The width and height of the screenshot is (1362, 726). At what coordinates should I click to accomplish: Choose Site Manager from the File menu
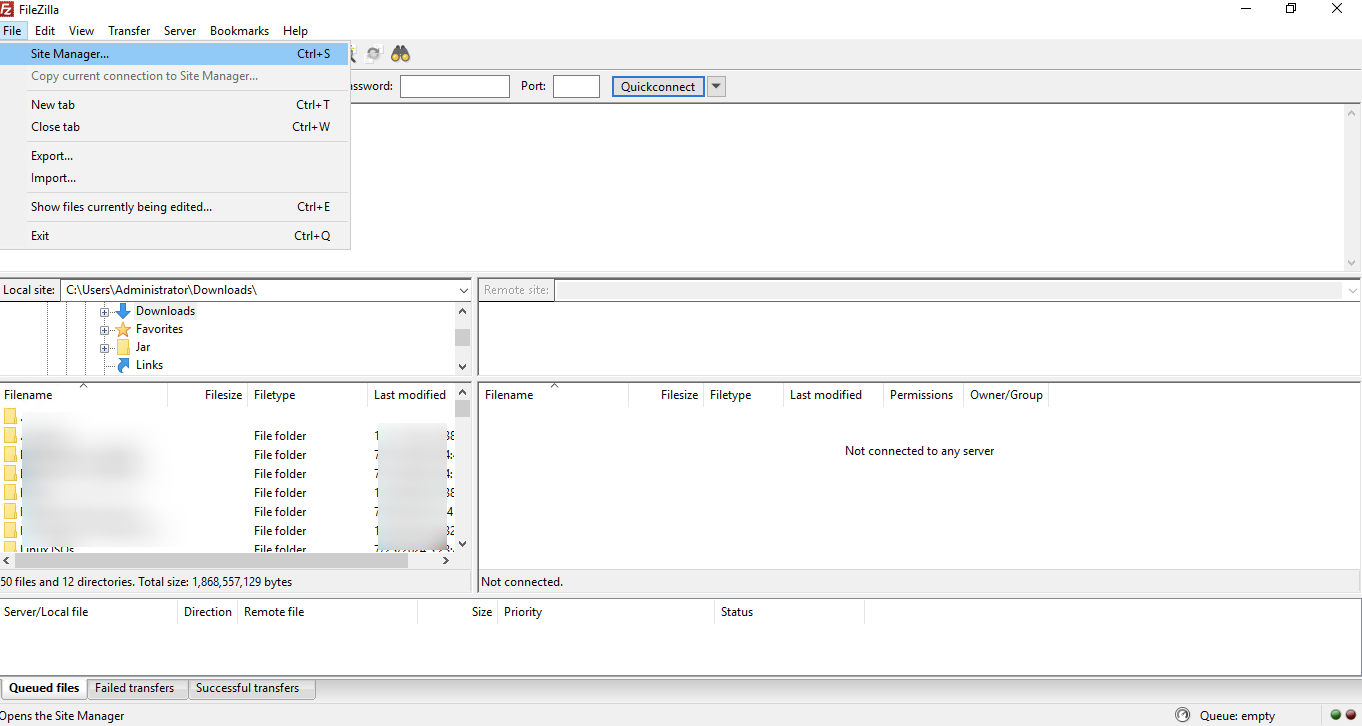point(70,54)
